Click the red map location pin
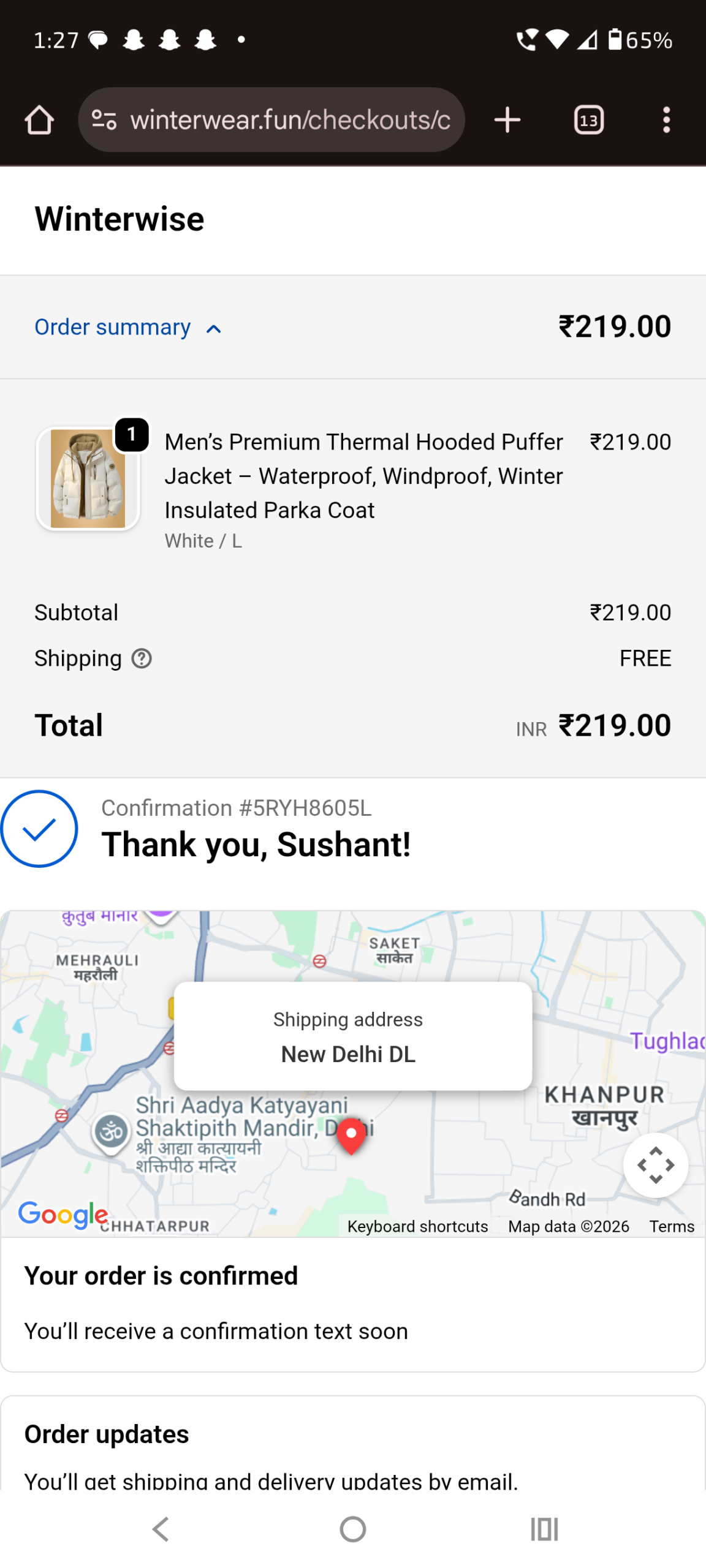 [x=351, y=1136]
